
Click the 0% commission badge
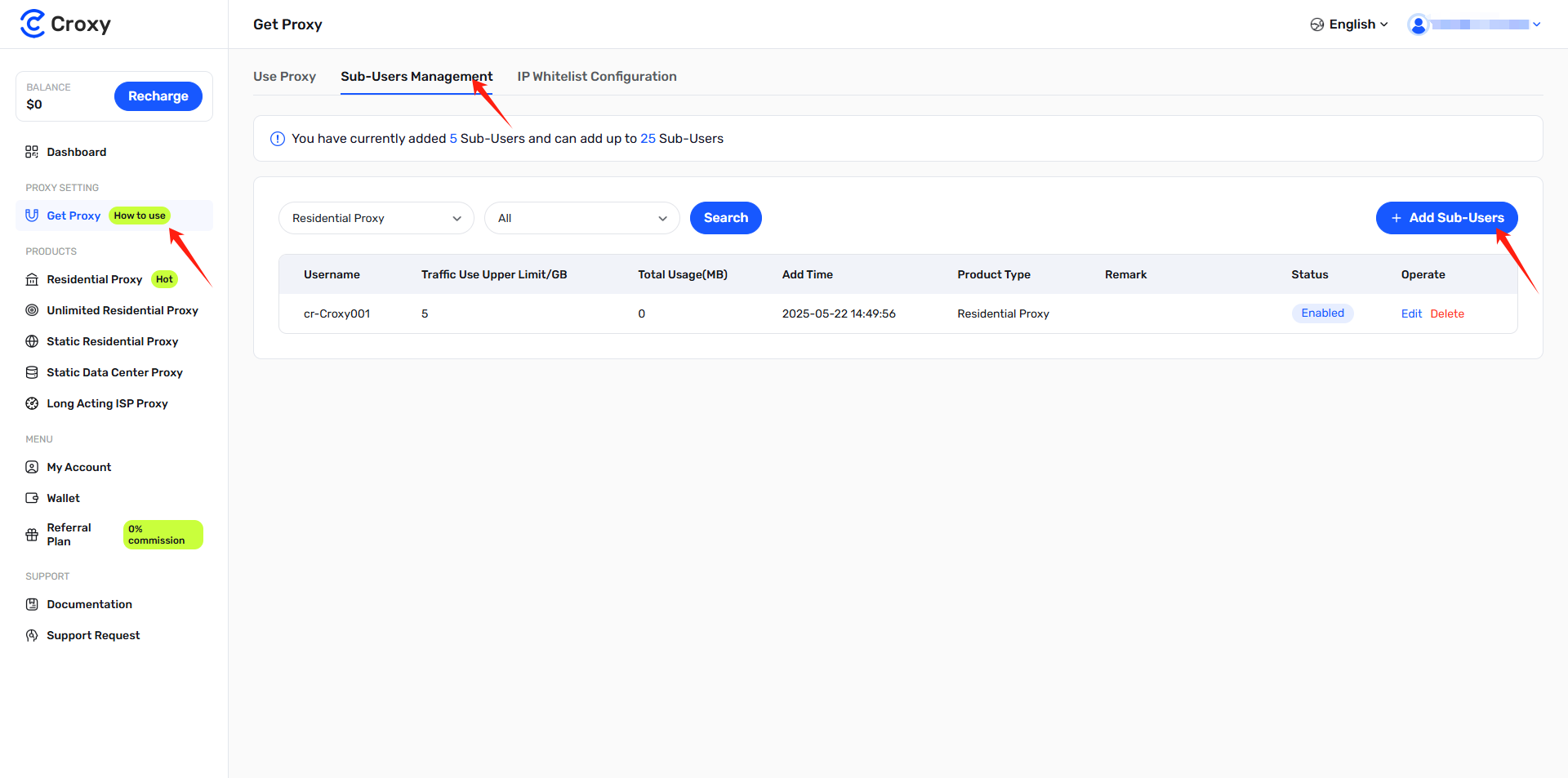(163, 535)
